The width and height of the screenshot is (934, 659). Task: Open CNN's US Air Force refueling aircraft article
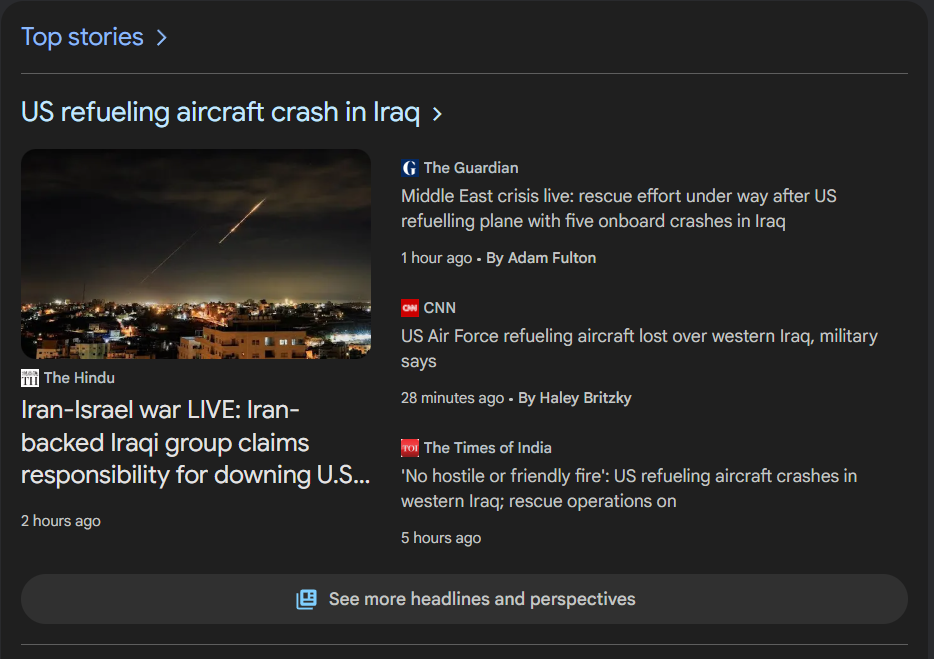pos(639,348)
